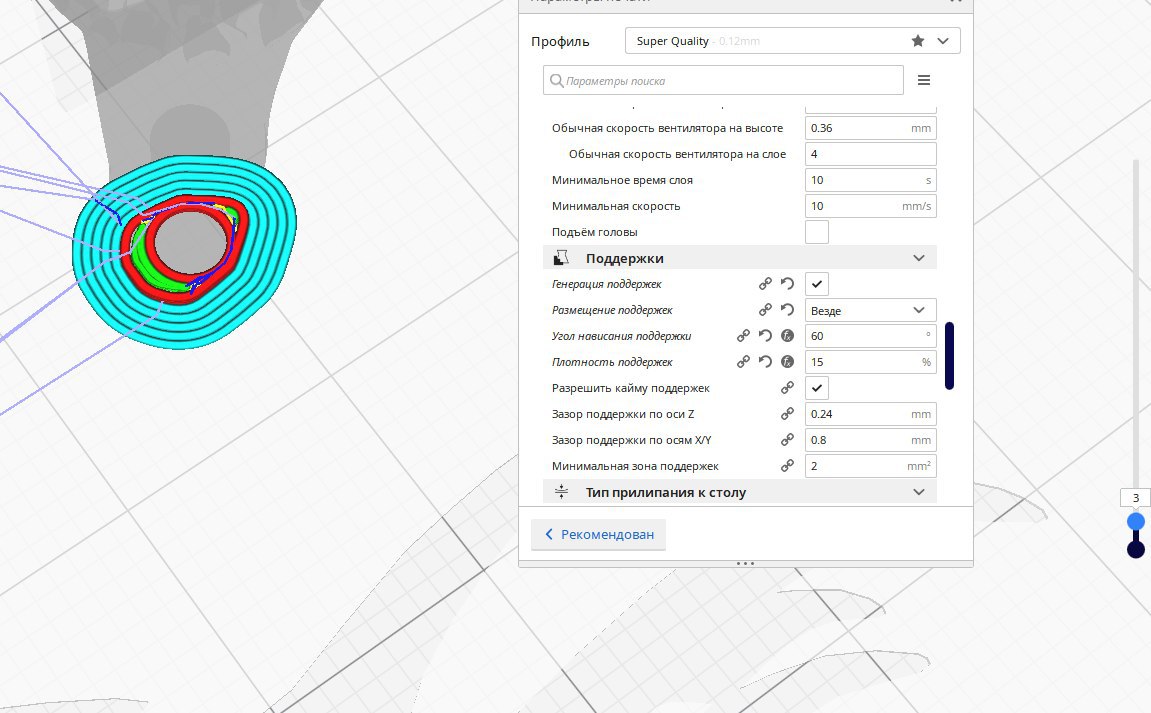
Task: Revert Угол нависания поддержки setting
Action: click(765, 336)
